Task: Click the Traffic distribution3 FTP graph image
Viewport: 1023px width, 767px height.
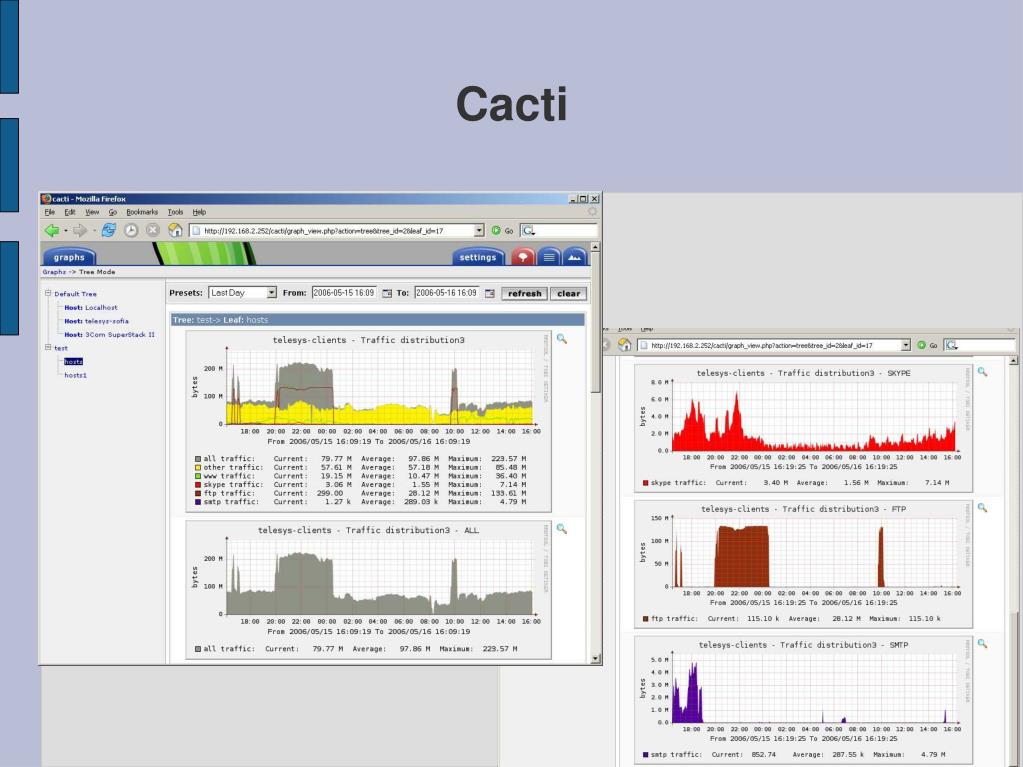Action: (x=804, y=564)
